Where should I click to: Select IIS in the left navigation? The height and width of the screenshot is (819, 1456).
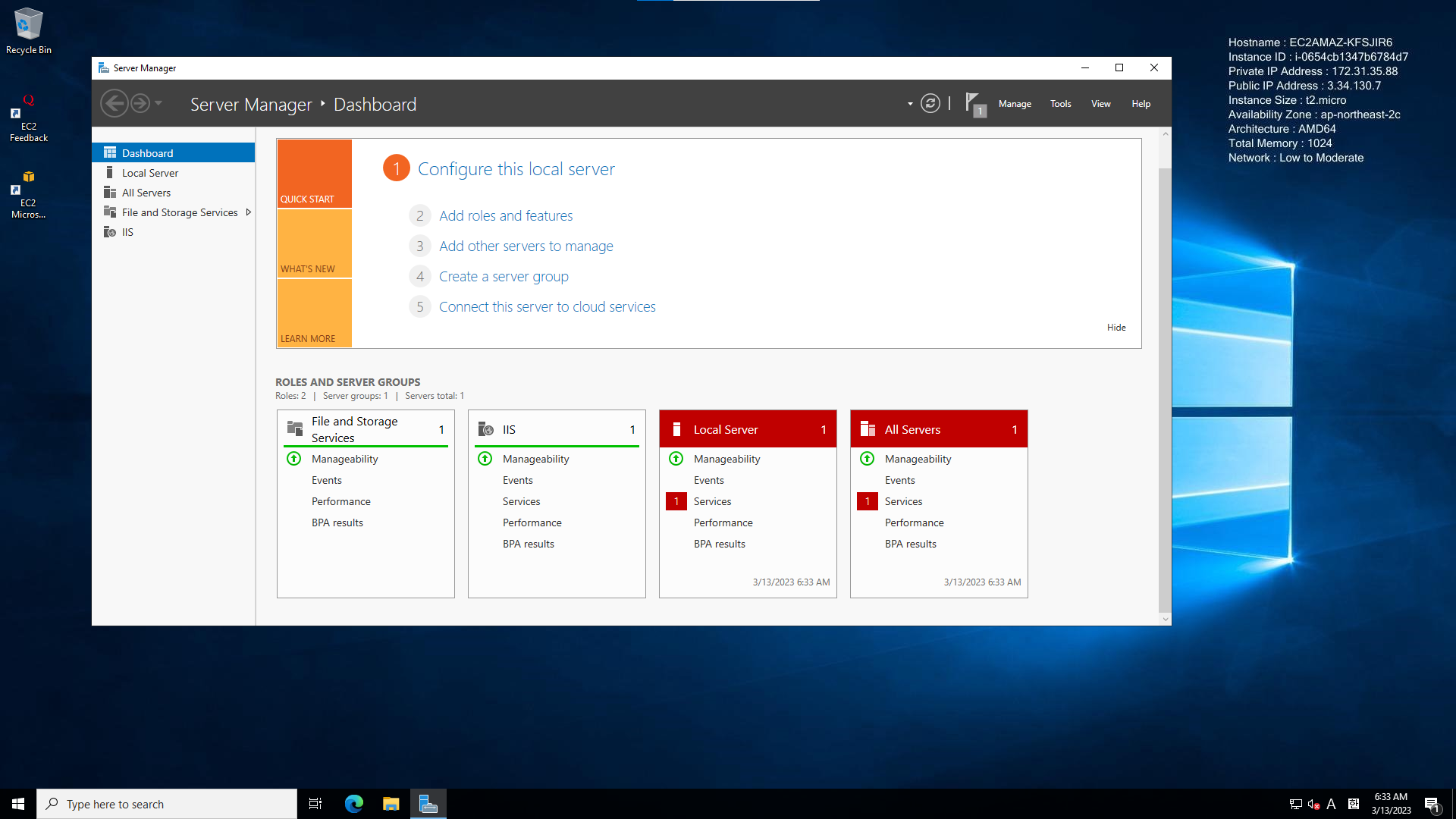174,232
